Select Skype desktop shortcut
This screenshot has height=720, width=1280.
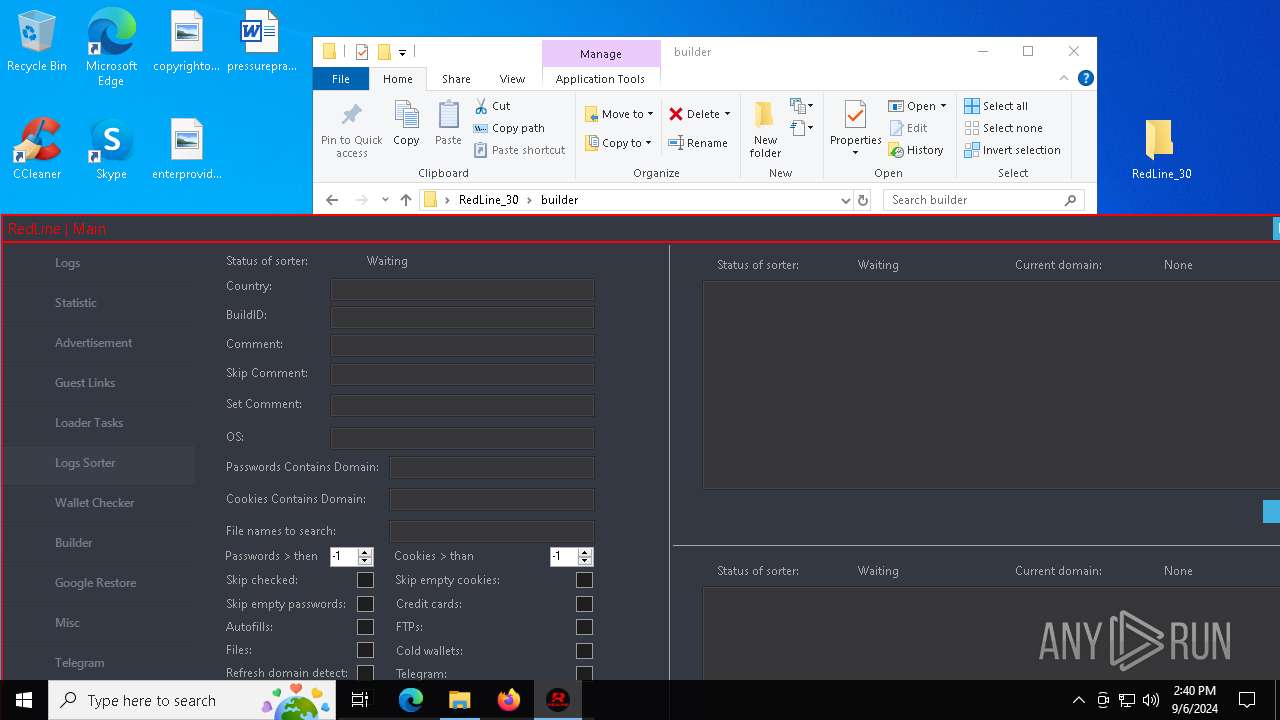(111, 149)
